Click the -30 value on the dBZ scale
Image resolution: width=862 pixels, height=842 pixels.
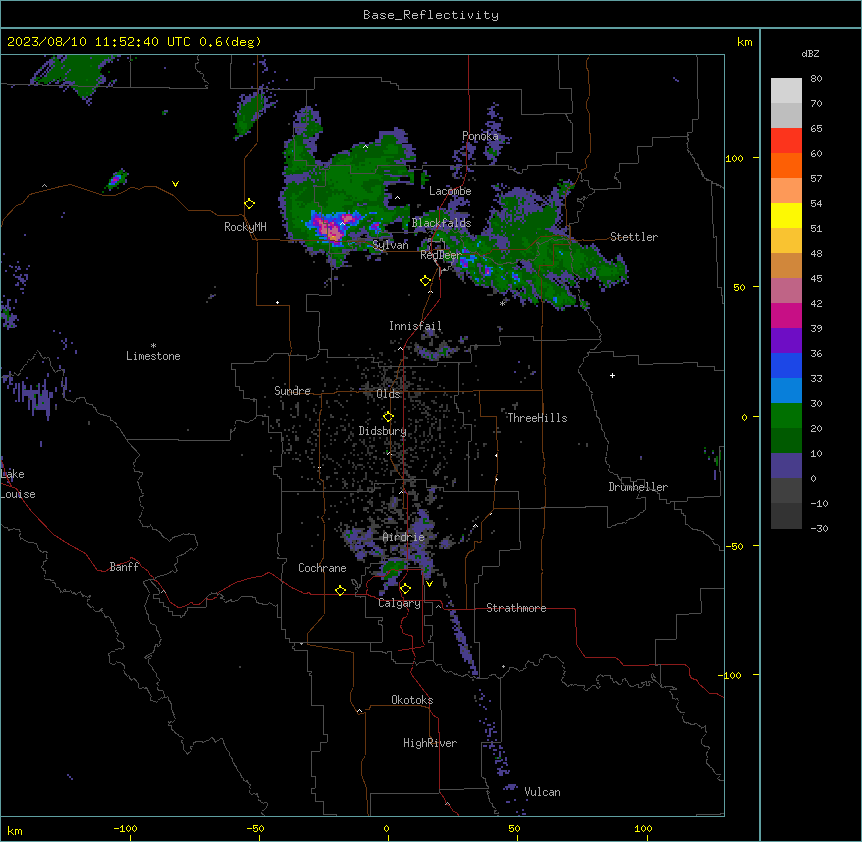[819, 528]
